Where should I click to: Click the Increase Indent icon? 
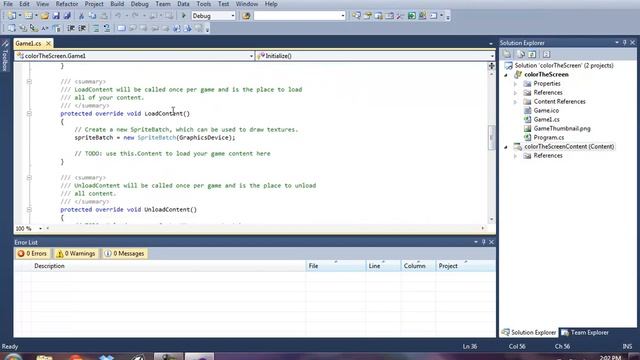click(82, 28)
